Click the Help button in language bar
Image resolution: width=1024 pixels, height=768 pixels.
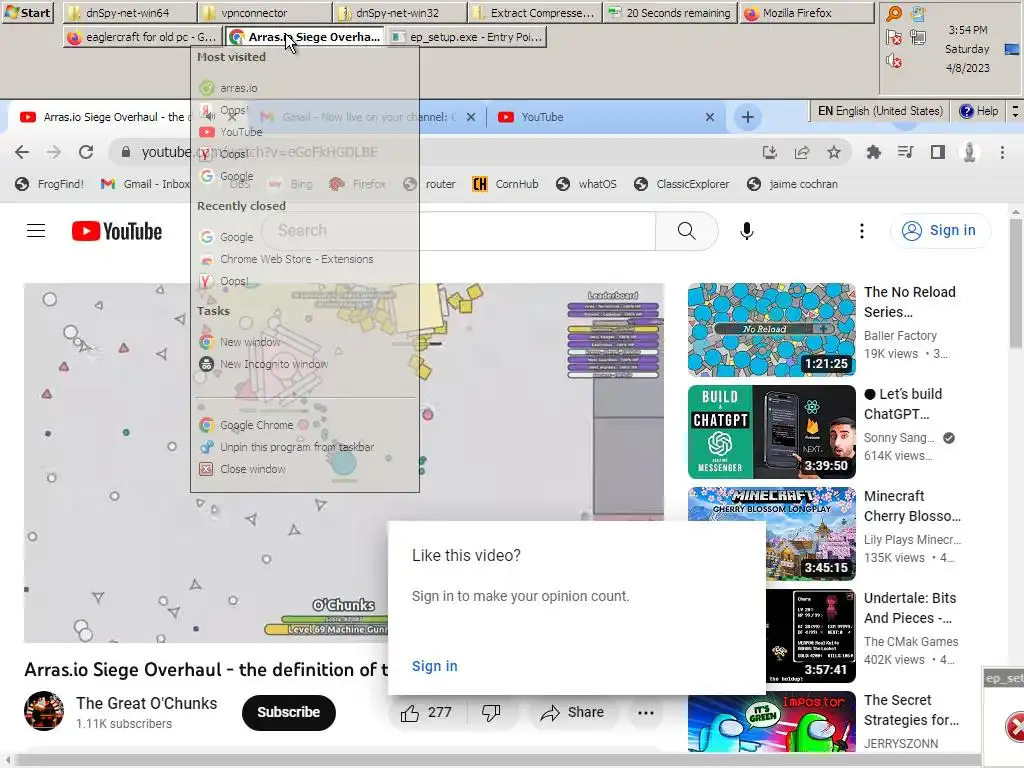click(979, 111)
